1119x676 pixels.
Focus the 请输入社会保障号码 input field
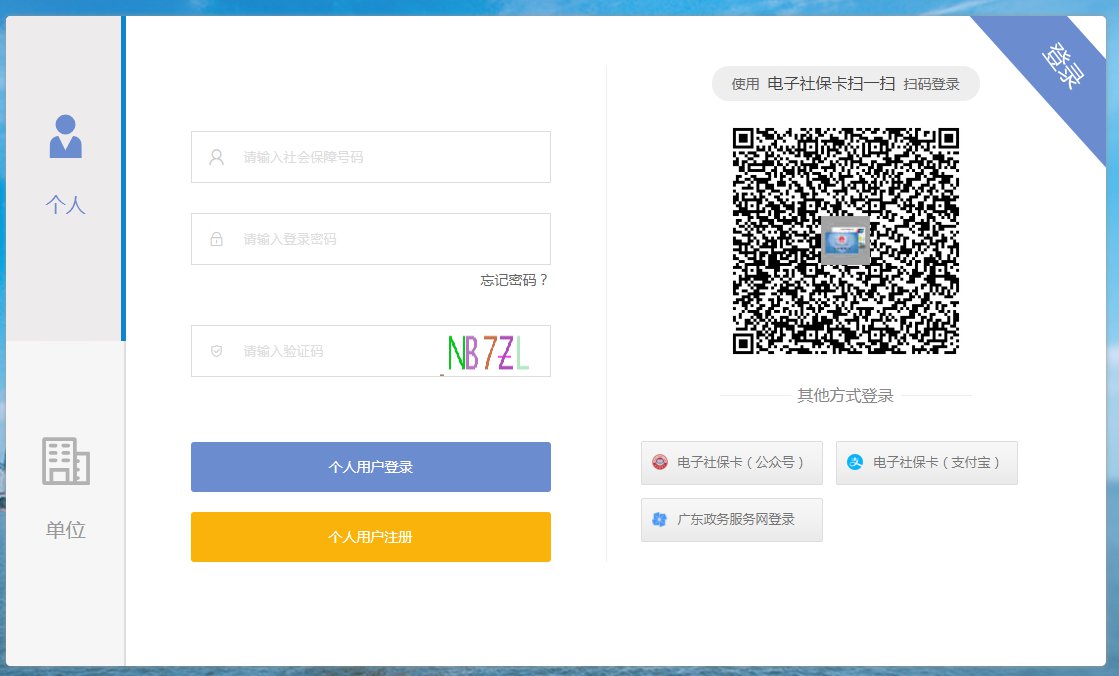tap(370, 157)
